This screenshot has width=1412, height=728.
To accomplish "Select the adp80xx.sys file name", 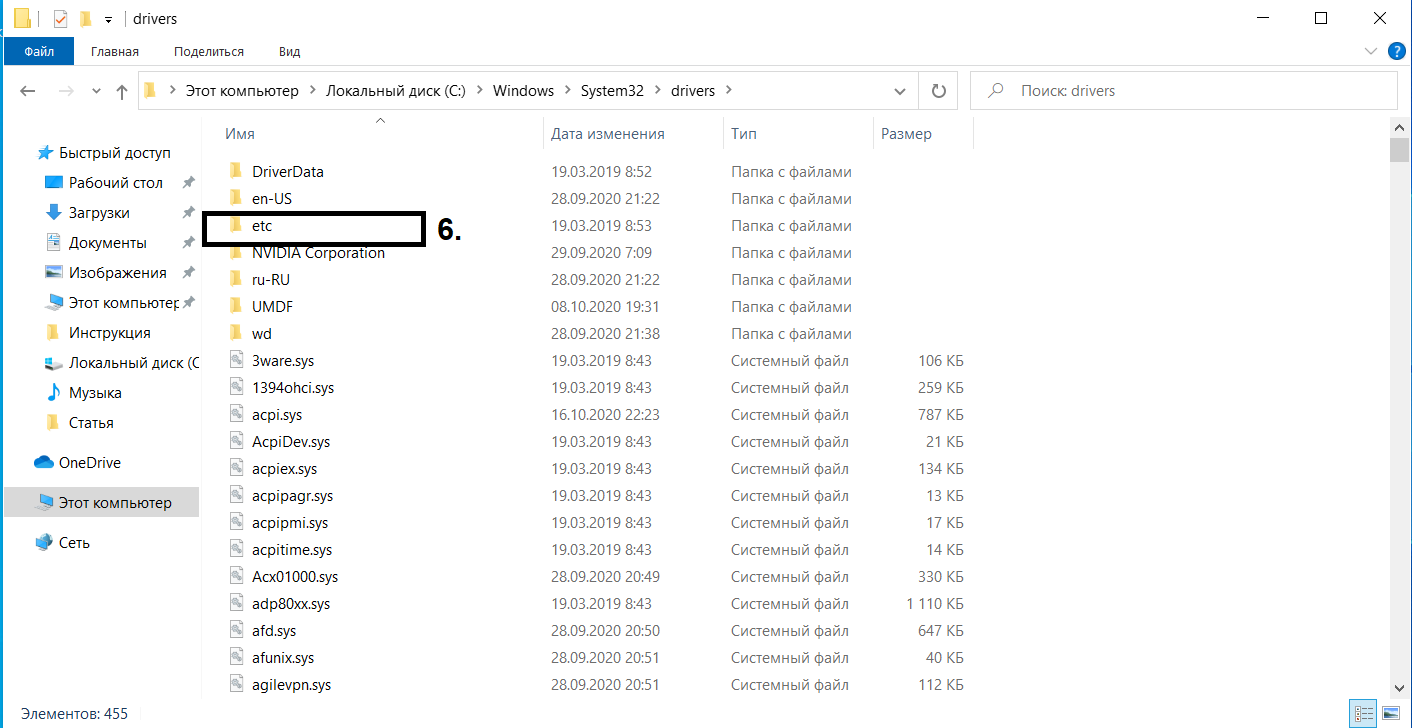I will click(291, 604).
